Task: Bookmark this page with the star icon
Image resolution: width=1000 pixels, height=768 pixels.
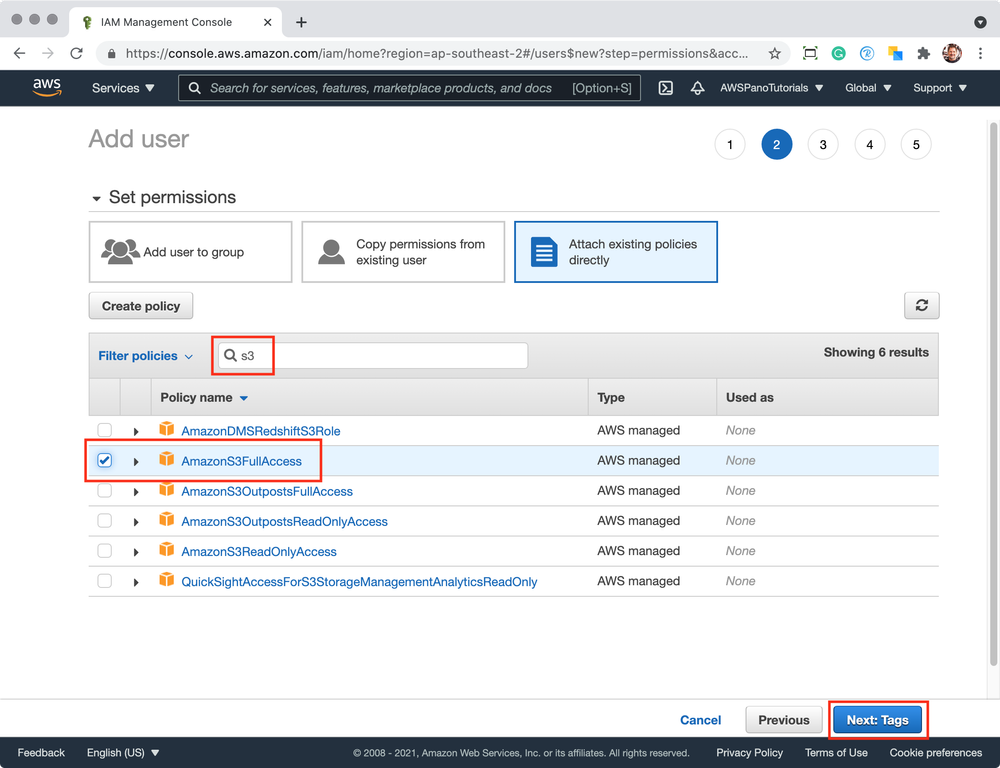Action: point(774,54)
